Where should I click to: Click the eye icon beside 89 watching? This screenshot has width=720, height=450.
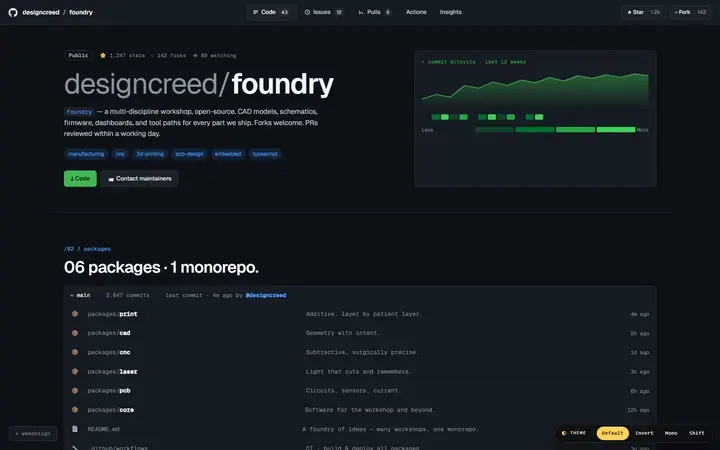click(195, 56)
